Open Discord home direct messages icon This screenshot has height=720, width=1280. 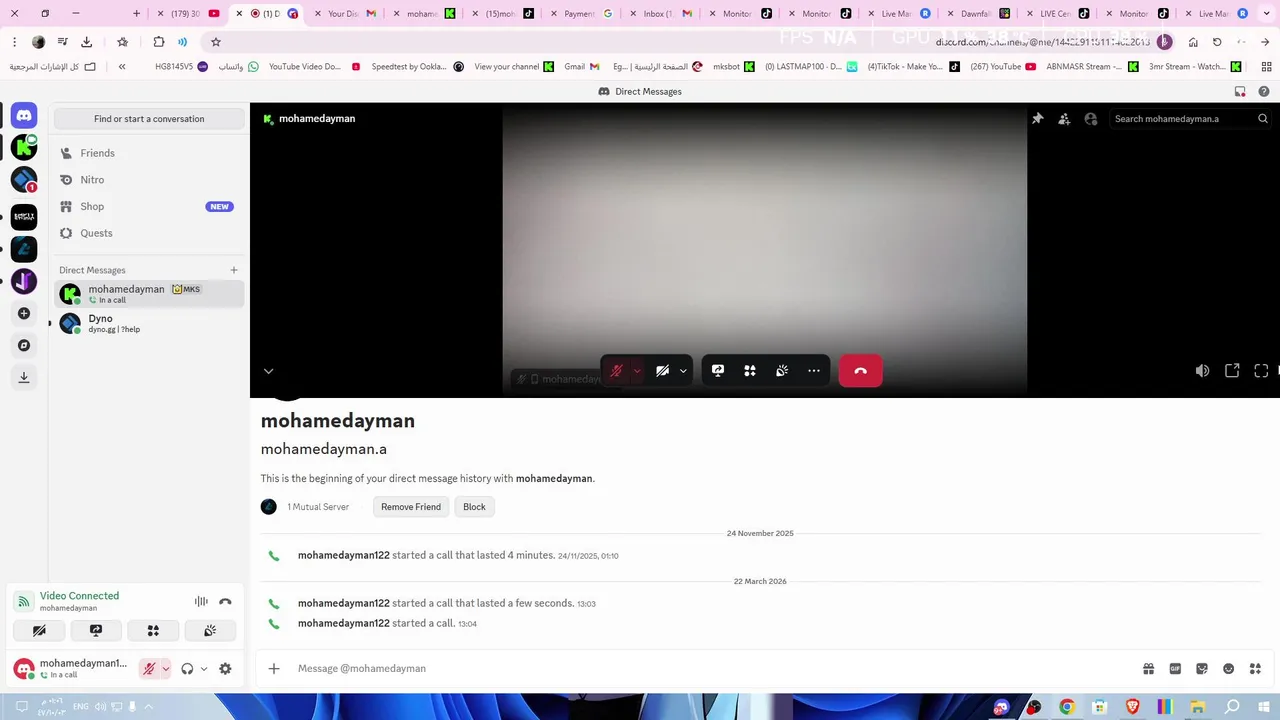[x=24, y=116]
